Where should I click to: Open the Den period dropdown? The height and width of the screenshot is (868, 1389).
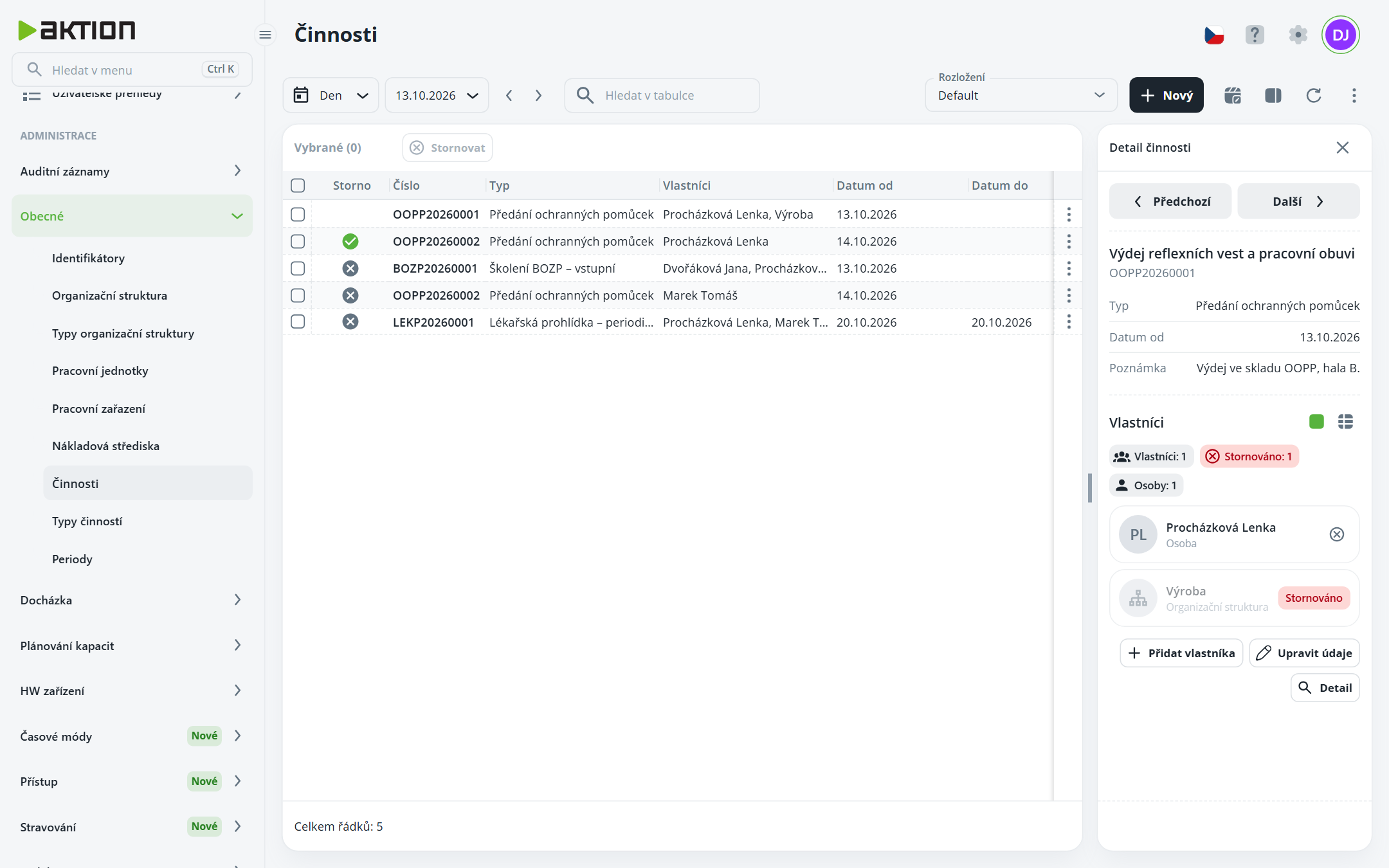[331, 95]
